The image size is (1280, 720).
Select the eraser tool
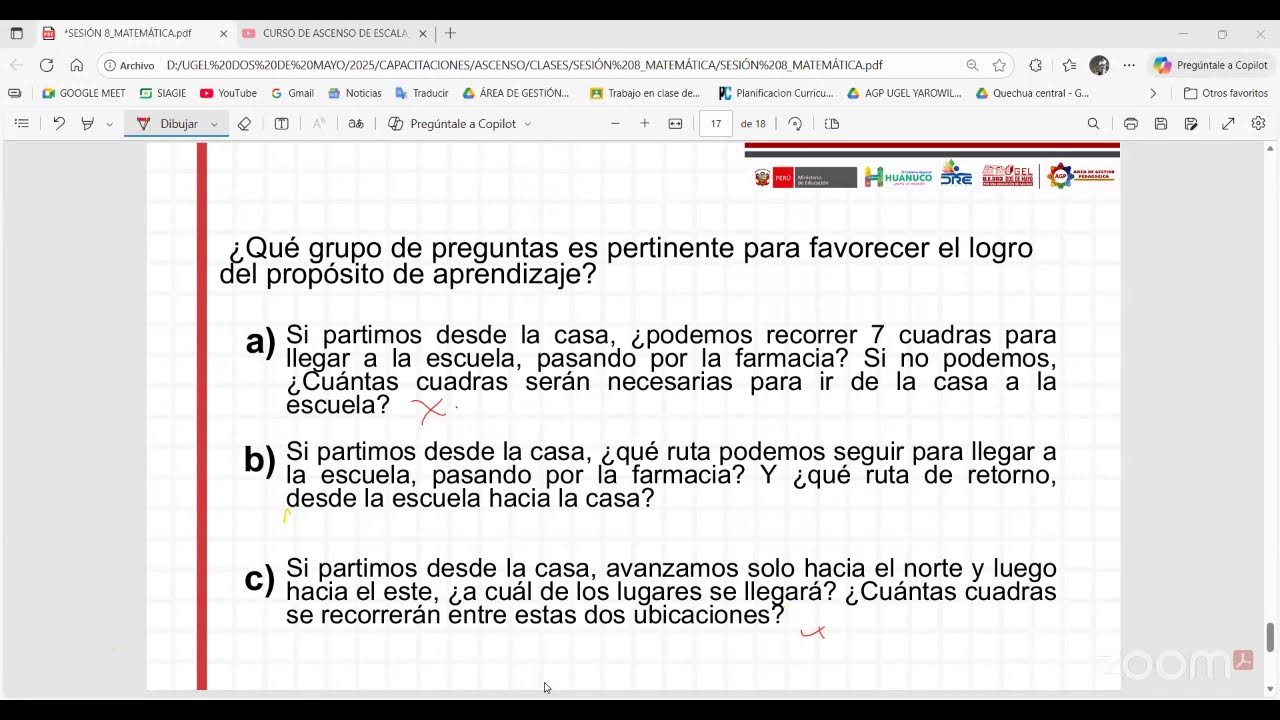244,124
